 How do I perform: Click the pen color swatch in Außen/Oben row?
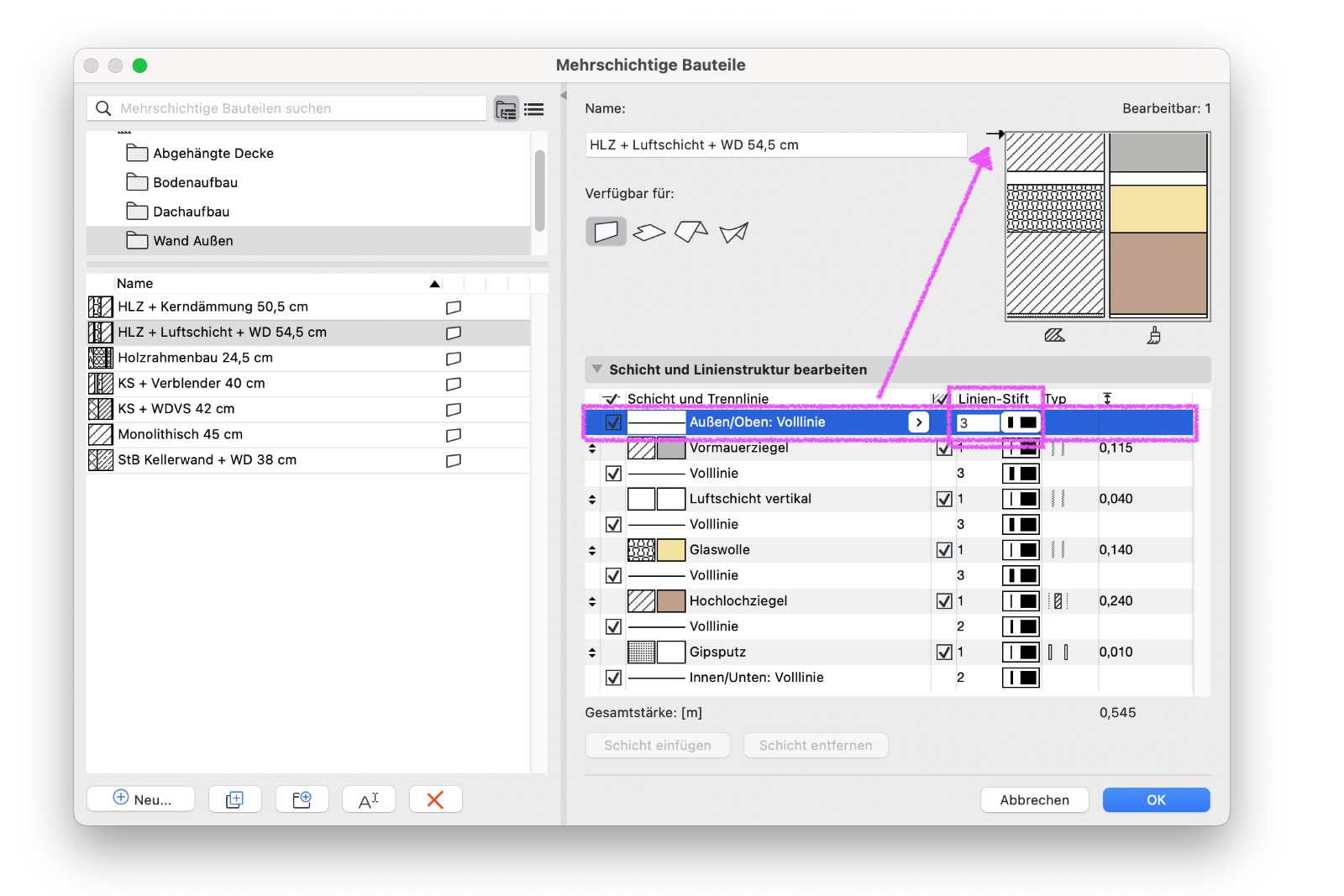point(1021,422)
